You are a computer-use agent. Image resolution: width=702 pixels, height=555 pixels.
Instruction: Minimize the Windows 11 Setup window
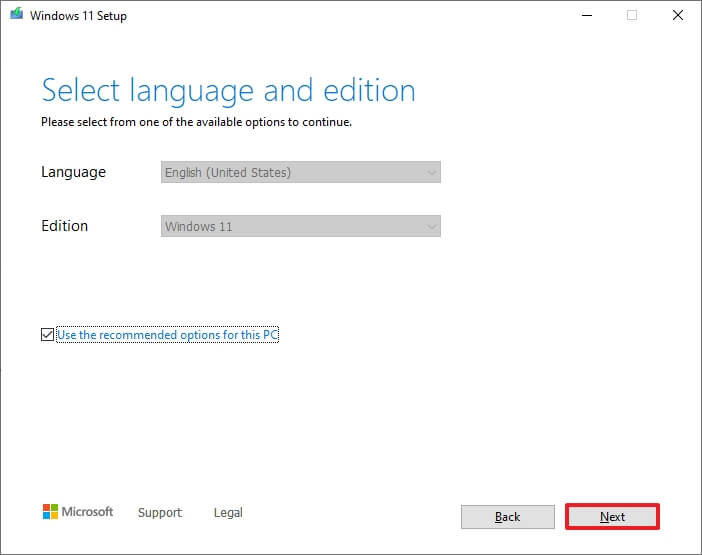click(586, 16)
